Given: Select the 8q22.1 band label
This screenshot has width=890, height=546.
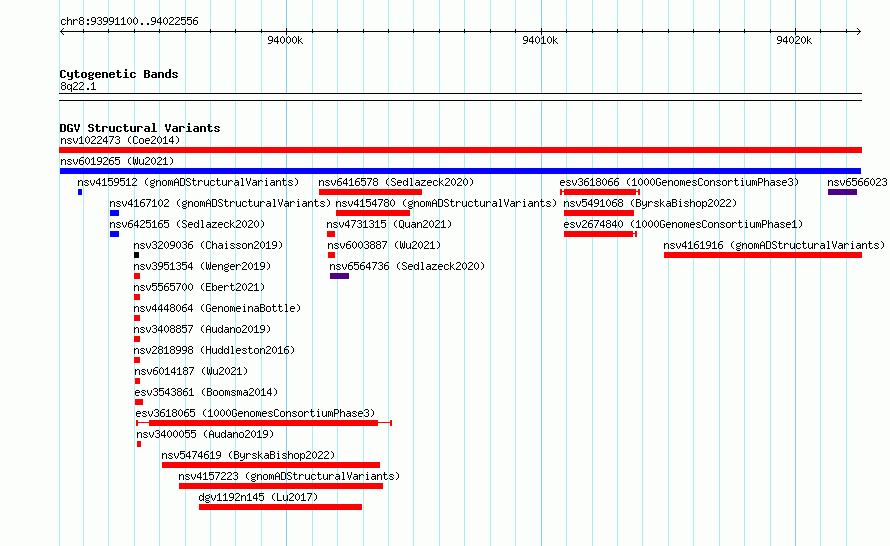Looking at the screenshot, I should [x=78, y=86].
